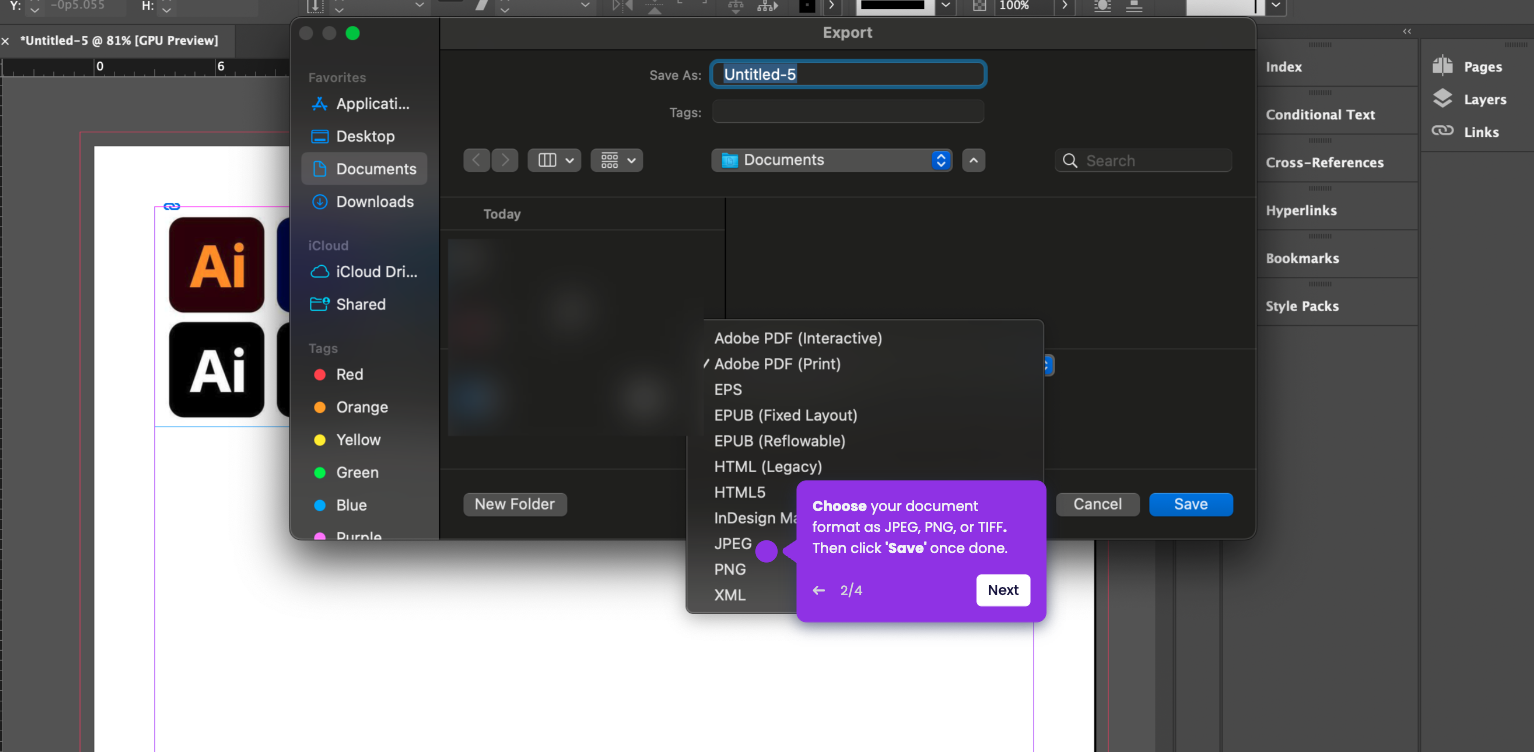Go forward with the right arrow button
1534x752 pixels.
click(x=505, y=160)
